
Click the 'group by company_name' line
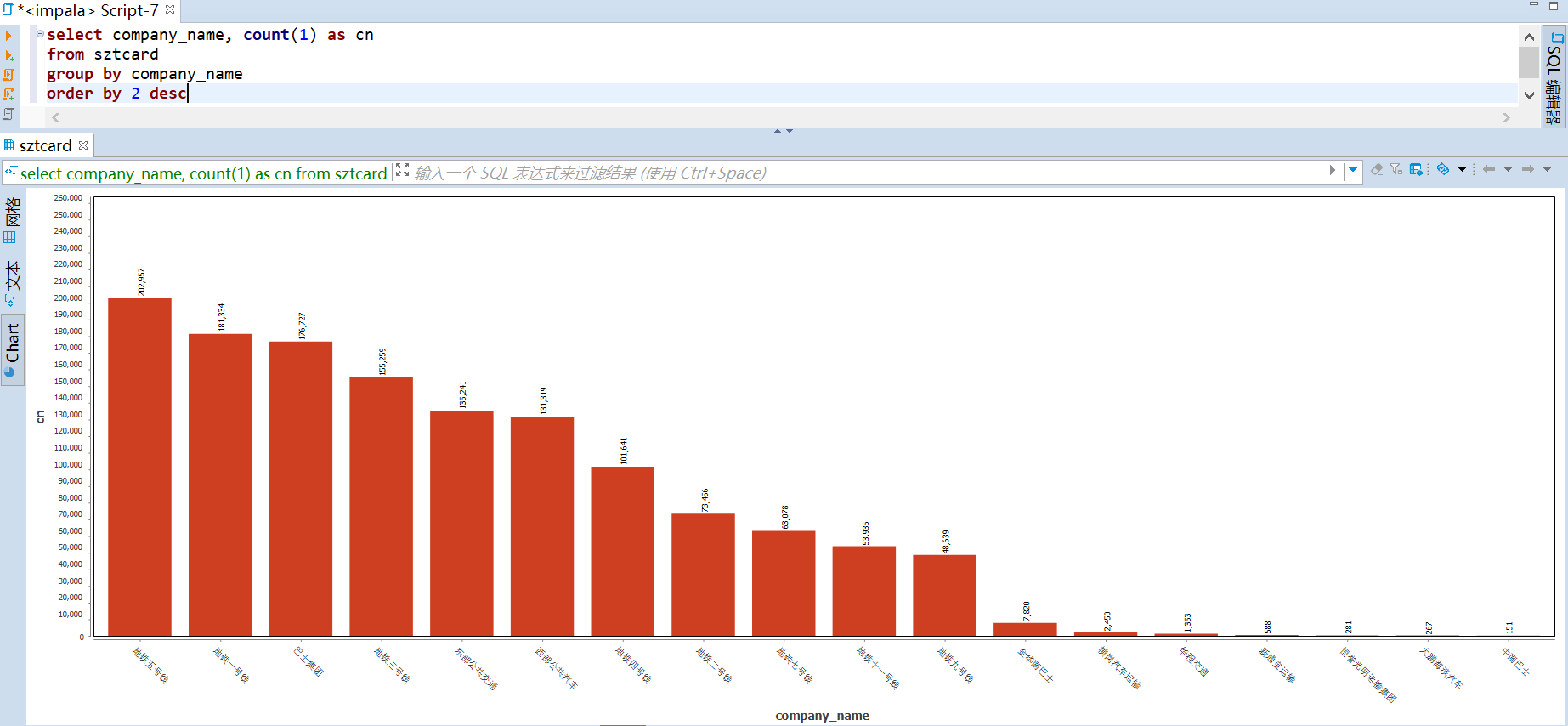tap(144, 74)
